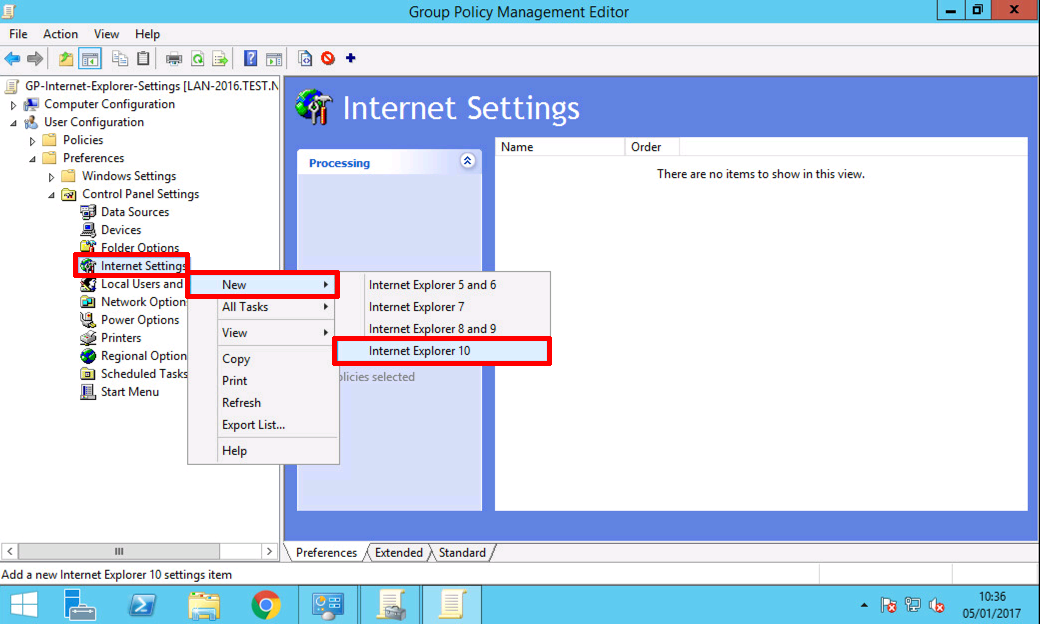The width and height of the screenshot is (1040, 624).
Task: Click the tree pane scroll right arrow
Action: [x=269, y=551]
